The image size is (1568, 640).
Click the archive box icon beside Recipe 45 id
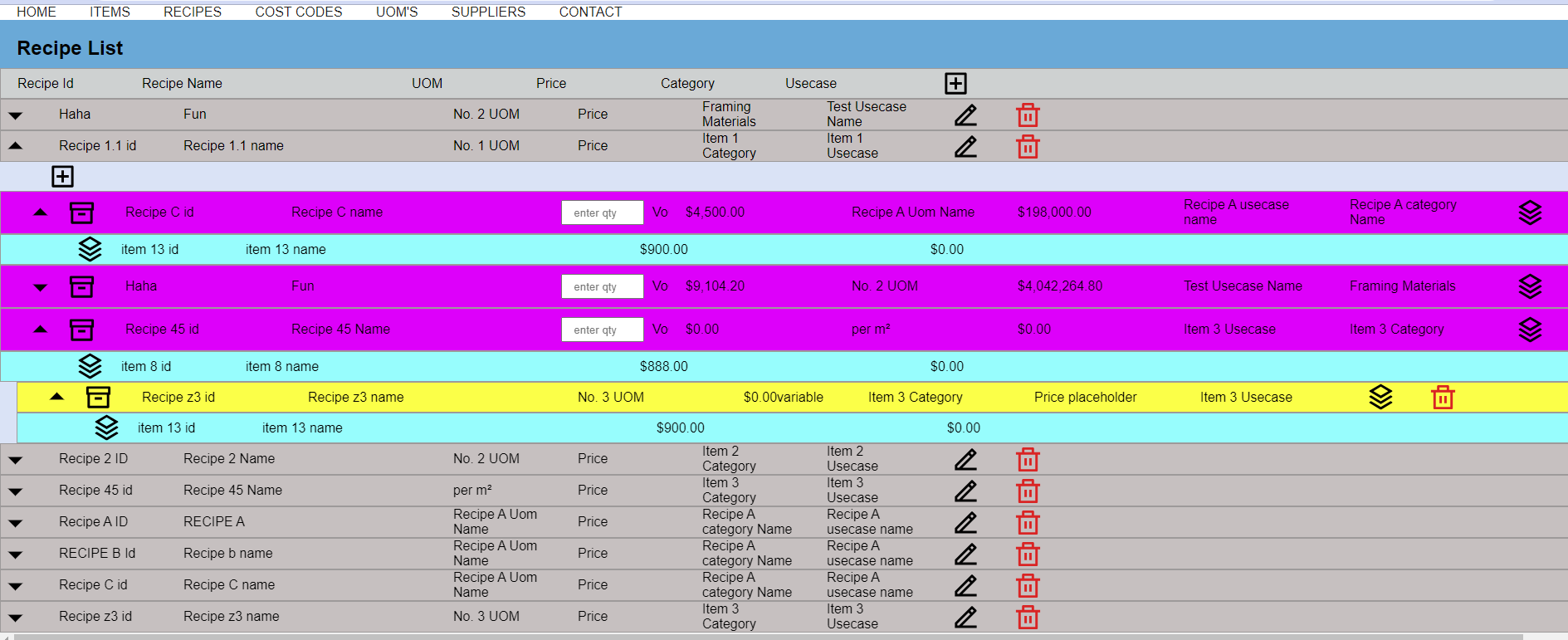[81, 330]
